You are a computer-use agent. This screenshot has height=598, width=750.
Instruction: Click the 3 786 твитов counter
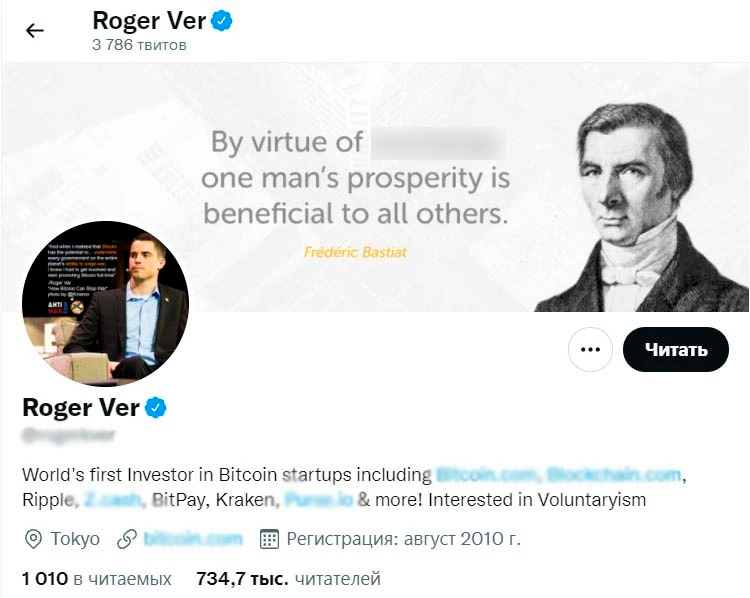click(x=139, y=45)
